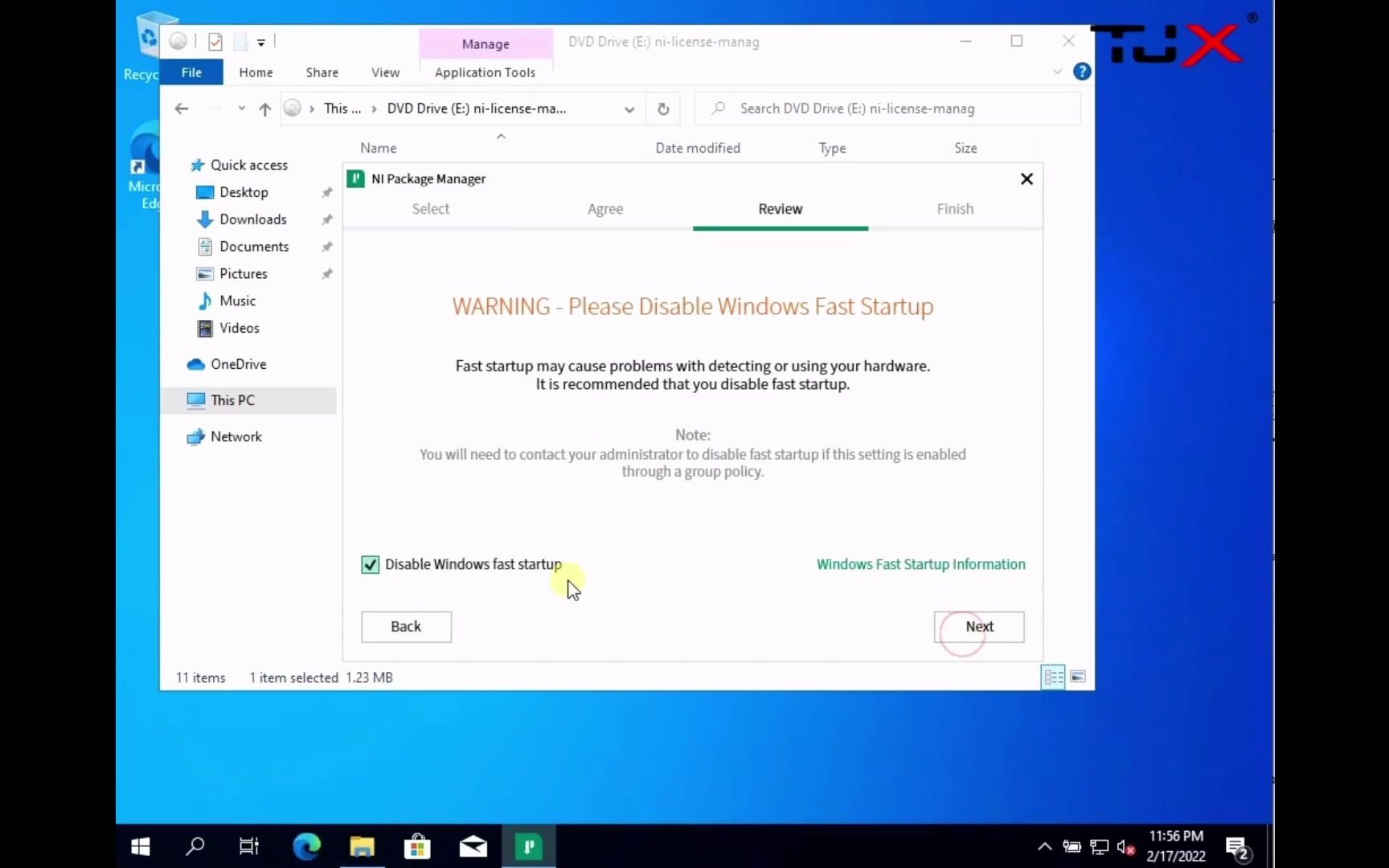Sort by the Name column header

(379, 148)
